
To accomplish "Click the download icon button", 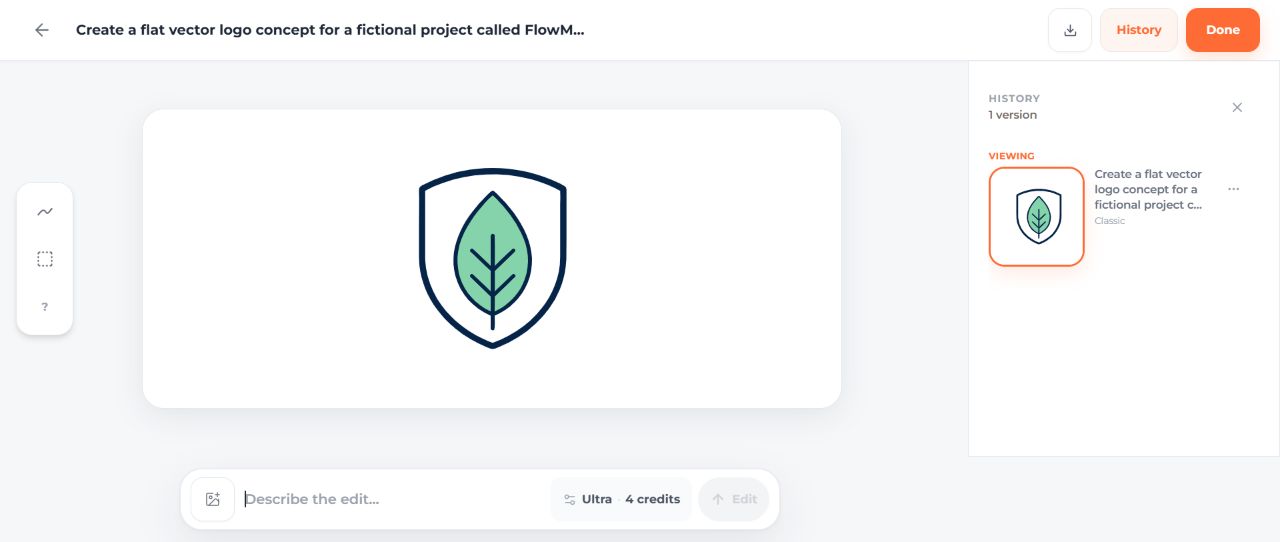I will click(1070, 30).
